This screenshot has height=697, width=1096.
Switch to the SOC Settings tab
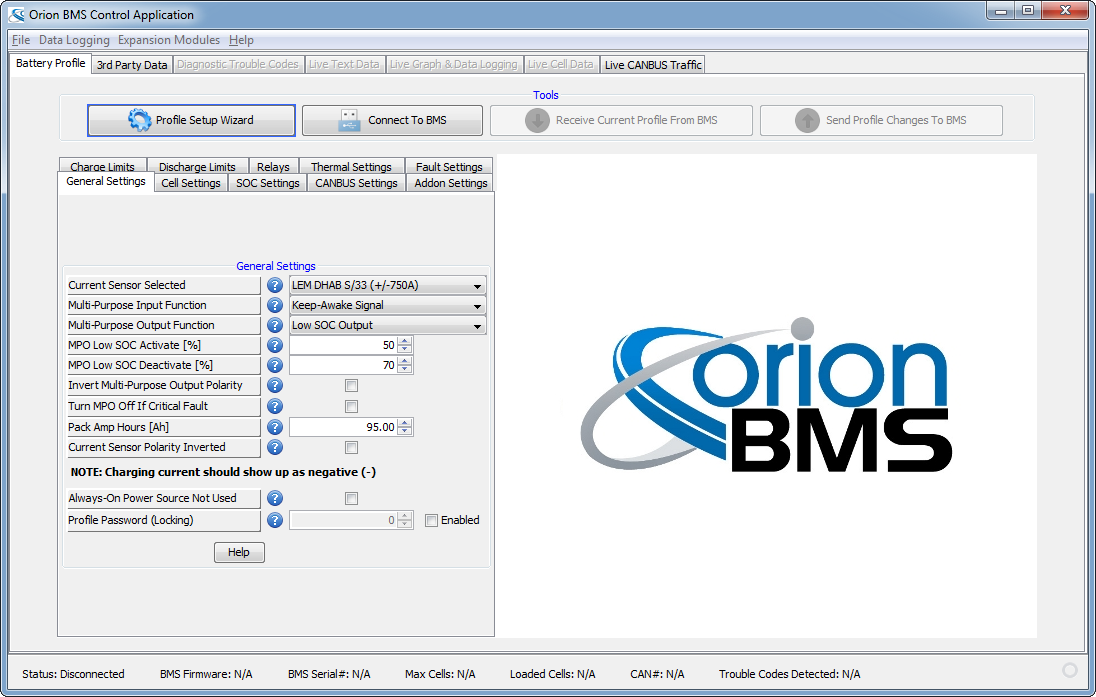[x=268, y=183]
